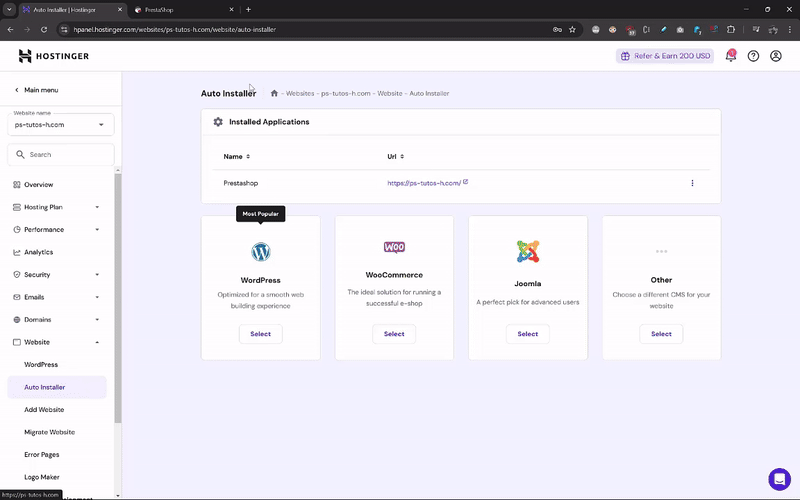Open the Website name dropdown
This screenshot has height=500, width=800.
(61, 124)
